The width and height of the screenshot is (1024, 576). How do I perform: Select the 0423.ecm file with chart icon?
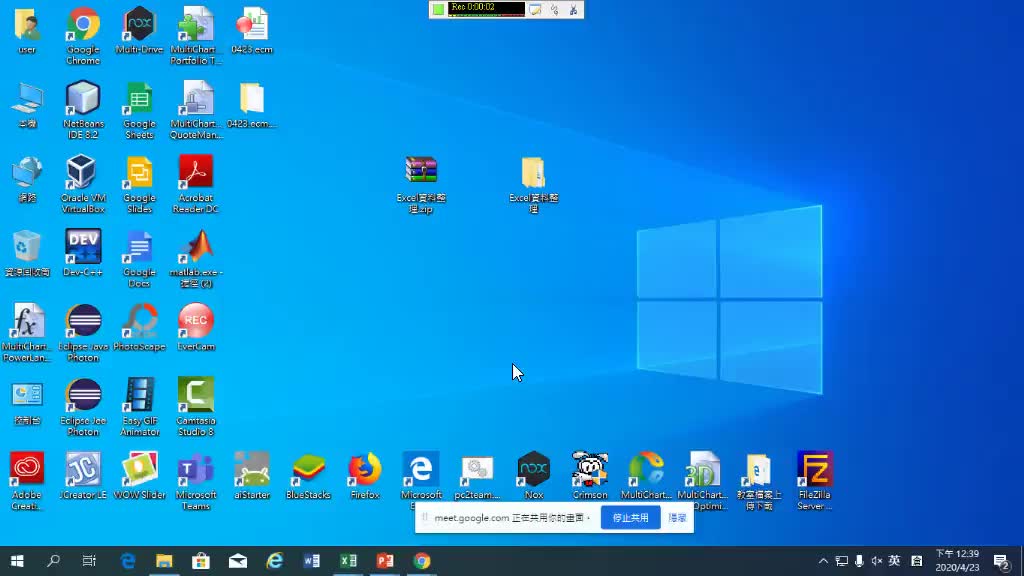252,31
